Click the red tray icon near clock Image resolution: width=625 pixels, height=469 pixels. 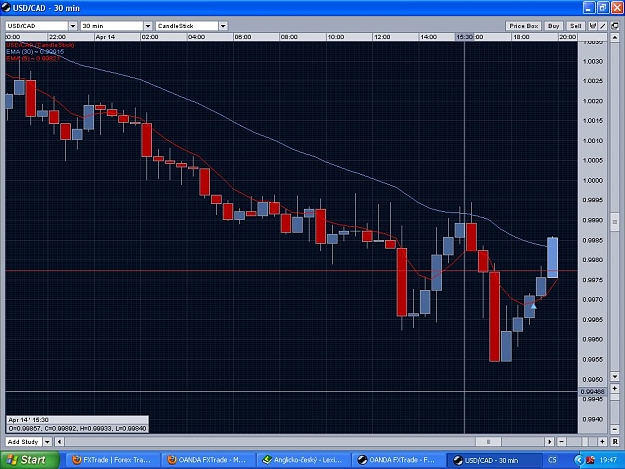(x=590, y=460)
